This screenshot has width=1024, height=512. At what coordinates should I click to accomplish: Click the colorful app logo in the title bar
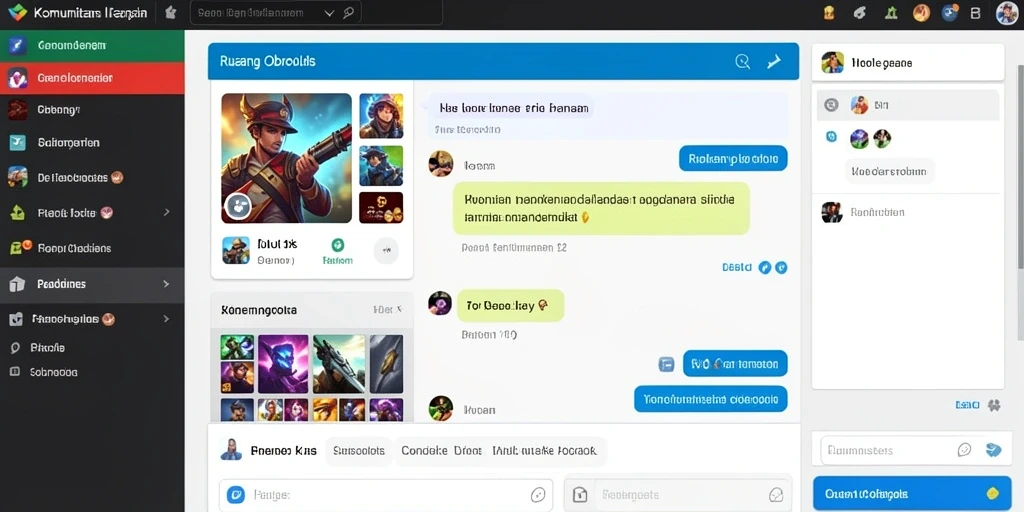pos(17,12)
